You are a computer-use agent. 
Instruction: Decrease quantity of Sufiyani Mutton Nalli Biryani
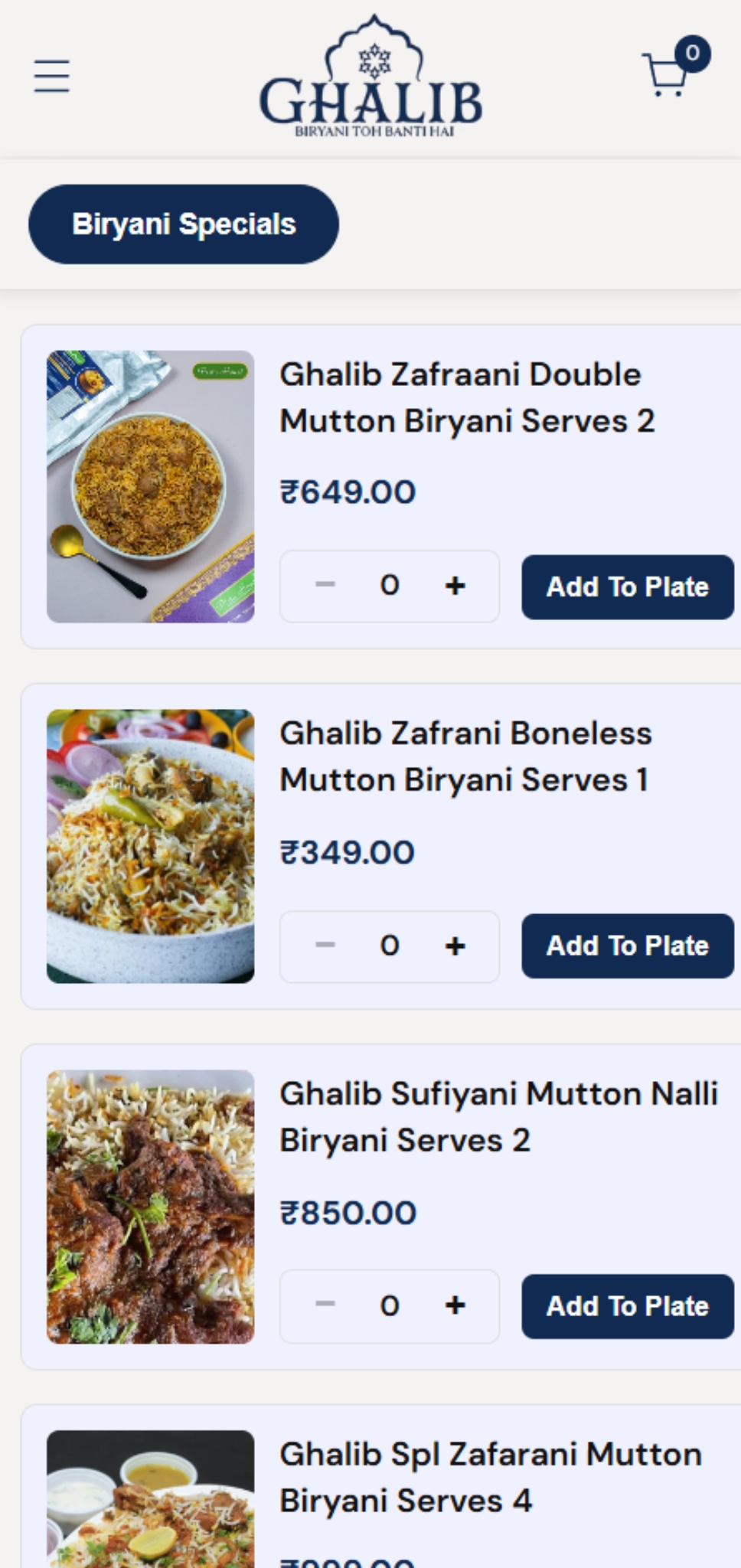[325, 1305]
